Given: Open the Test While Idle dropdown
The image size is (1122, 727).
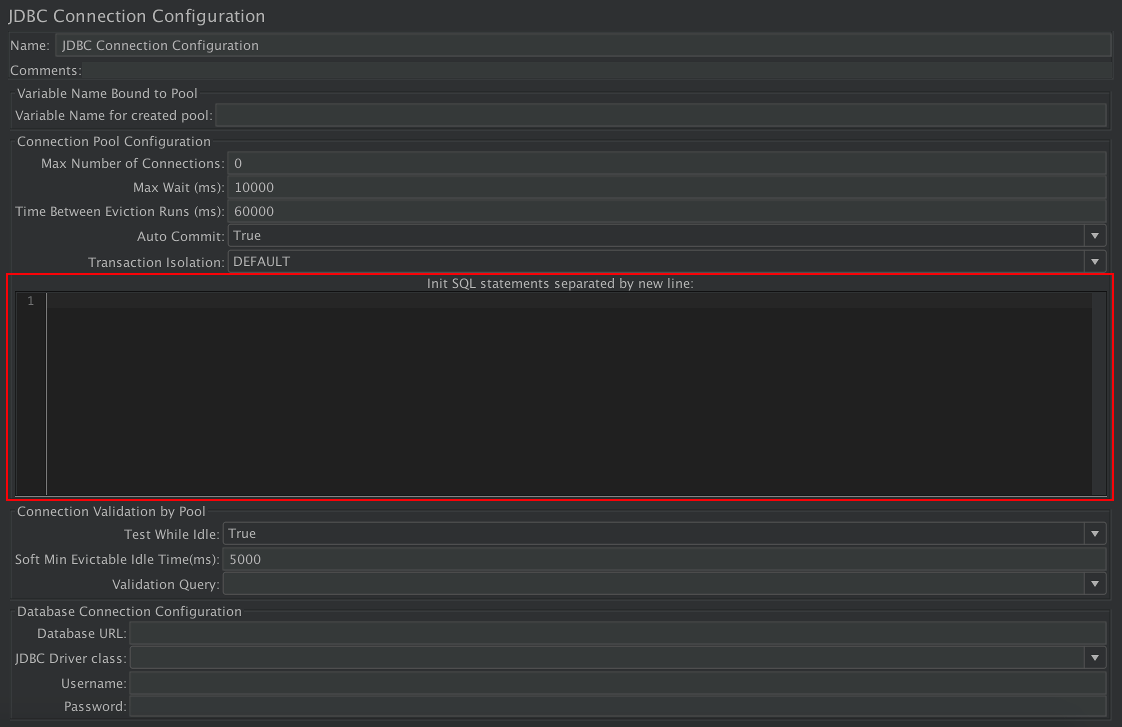Looking at the screenshot, I should tap(1095, 534).
